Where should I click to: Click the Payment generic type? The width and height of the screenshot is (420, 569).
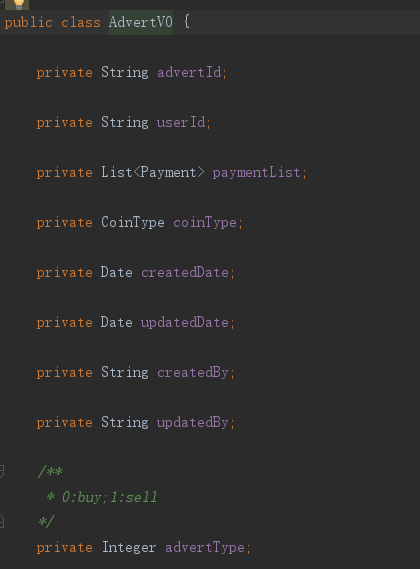pos(168,172)
